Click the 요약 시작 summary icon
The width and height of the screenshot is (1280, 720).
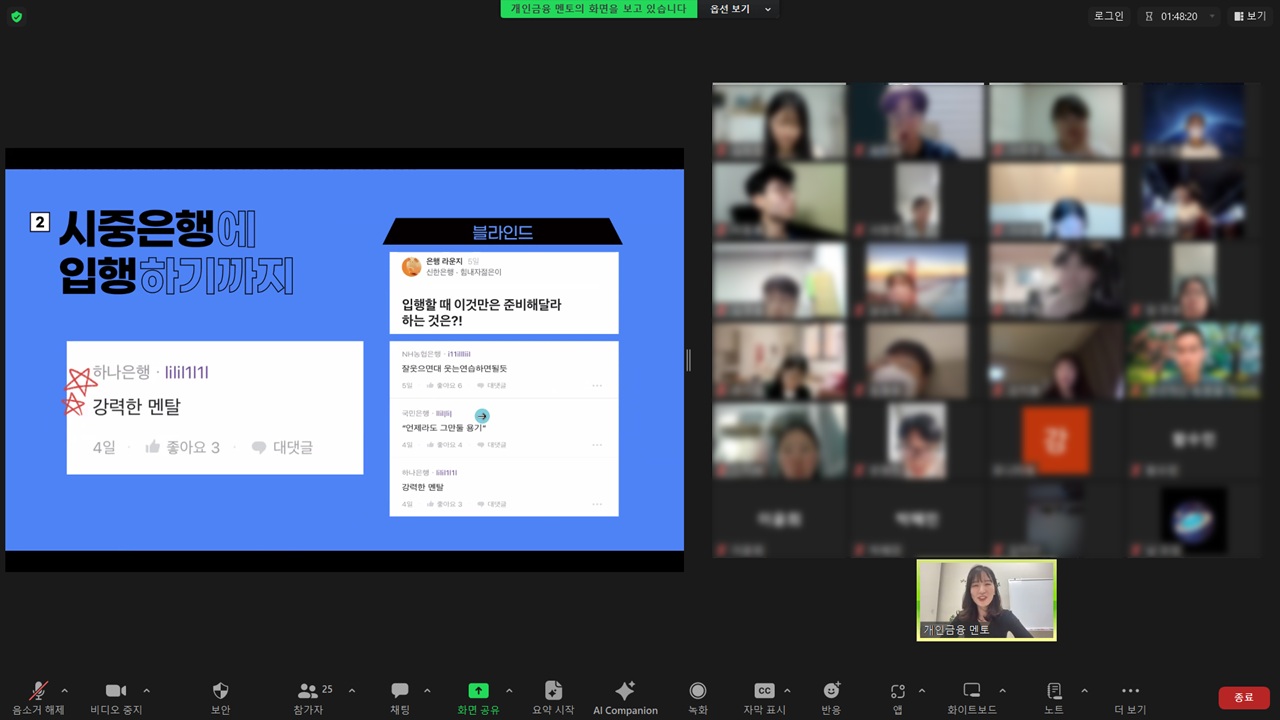click(553, 691)
